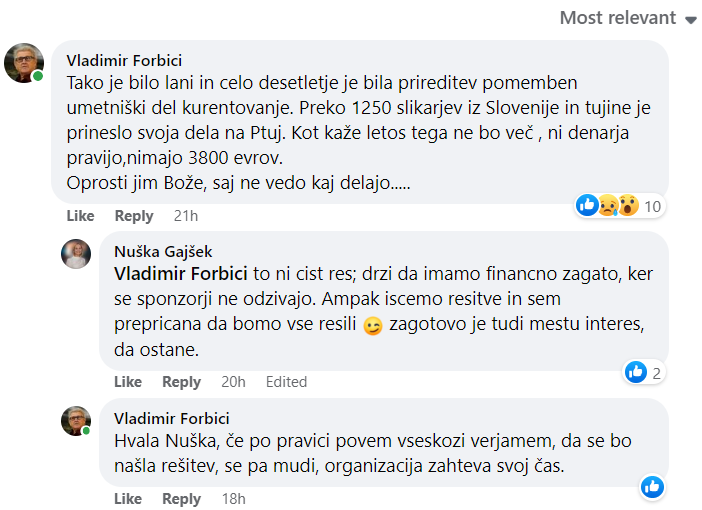The height and width of the screenshot is (510, 702).
Task: Click Vladimir Forbici's avatar on top comment
Action: pos(24,63)
